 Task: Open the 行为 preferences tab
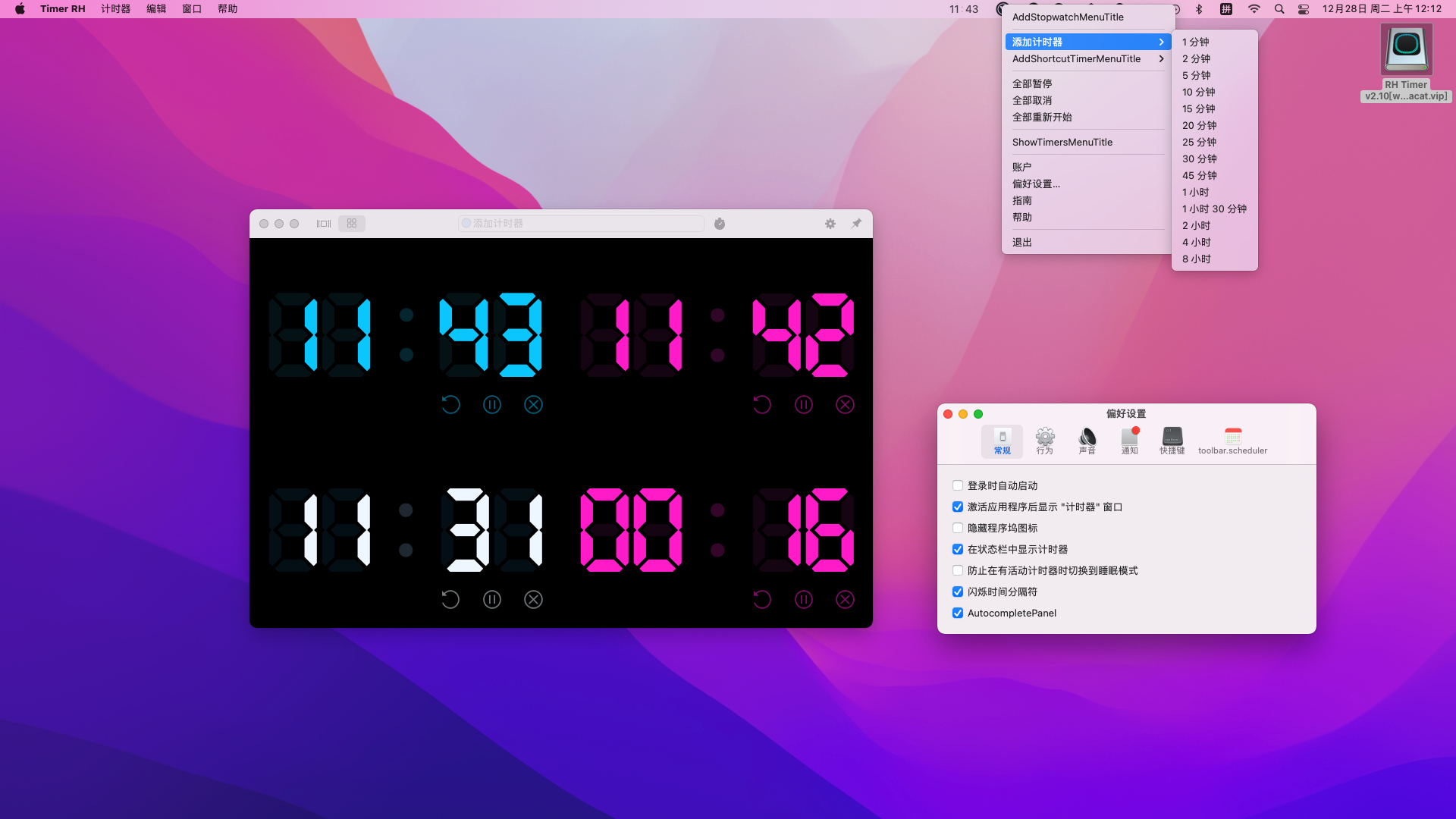(x=1045, y=441)
